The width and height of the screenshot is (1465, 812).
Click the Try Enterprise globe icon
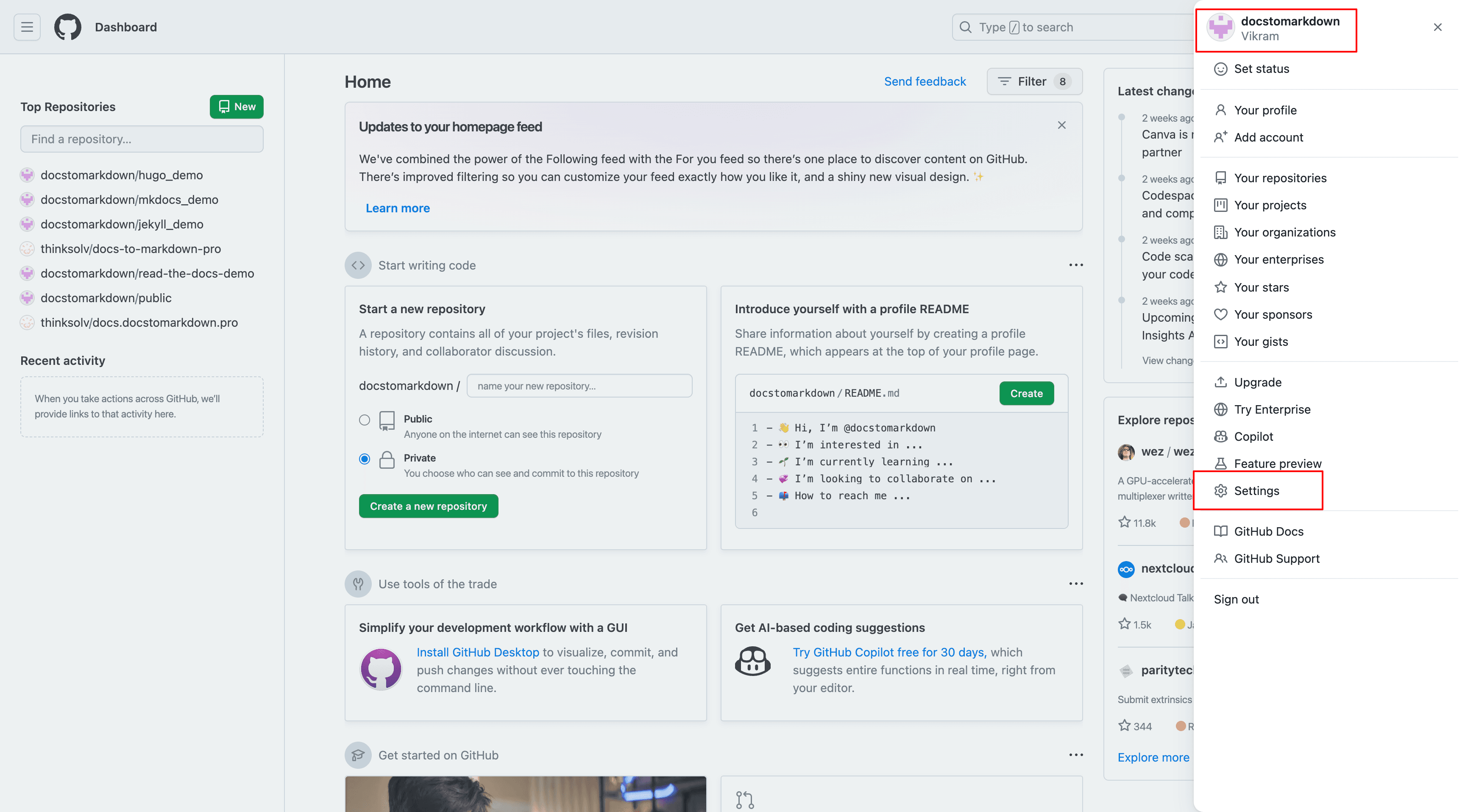(1220, 409)
